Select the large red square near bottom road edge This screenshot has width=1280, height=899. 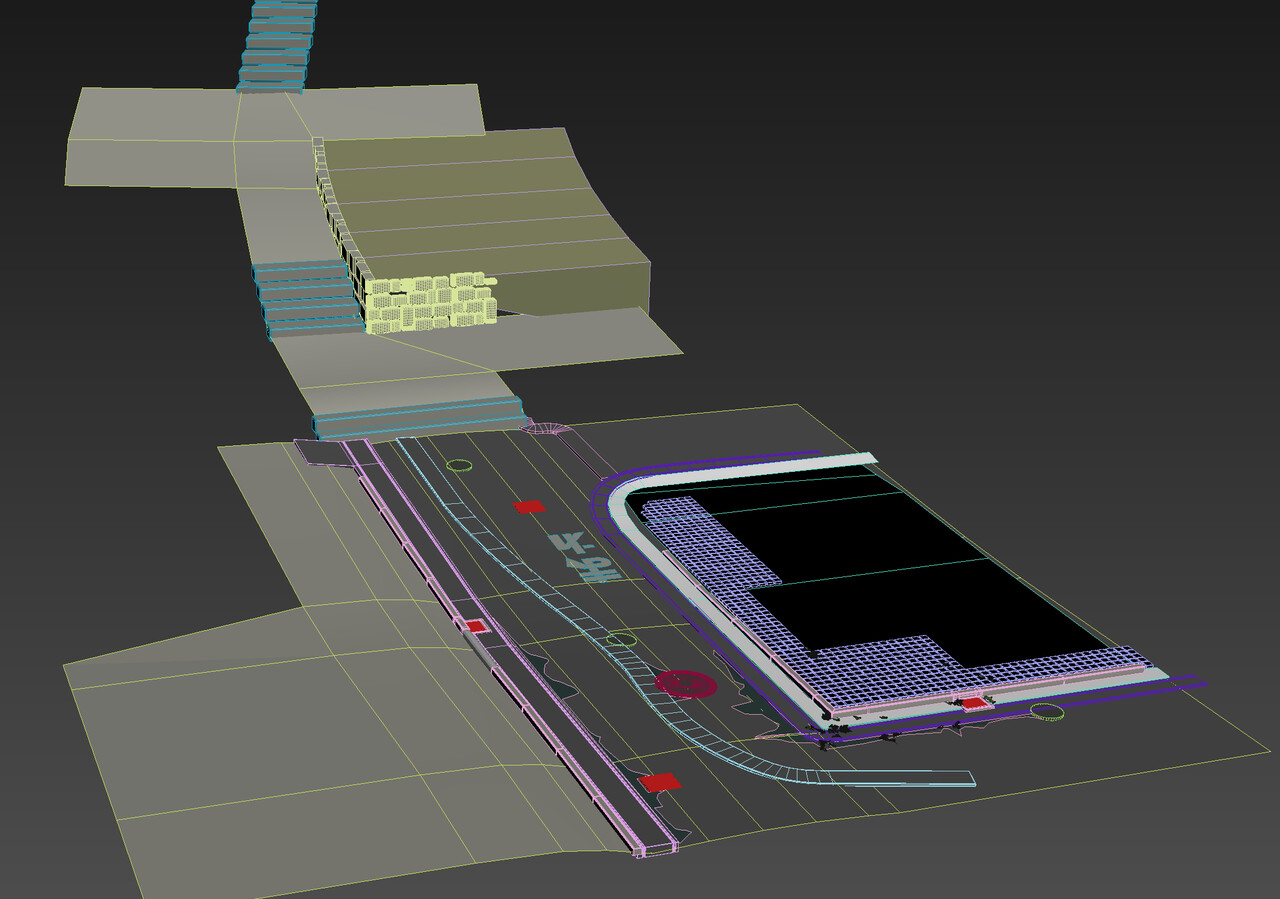[659, 782]
